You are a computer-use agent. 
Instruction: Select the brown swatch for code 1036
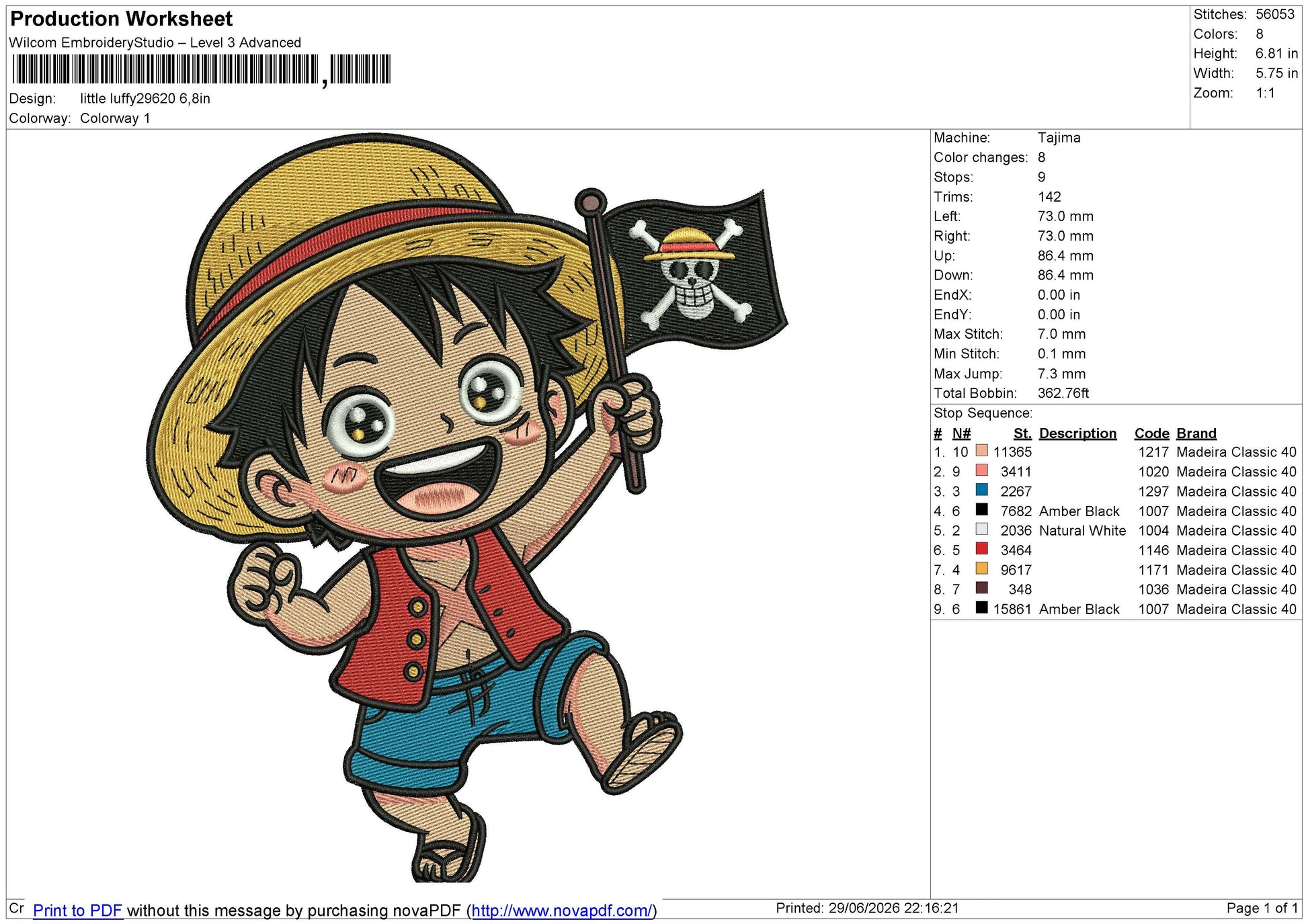[981, 588]
